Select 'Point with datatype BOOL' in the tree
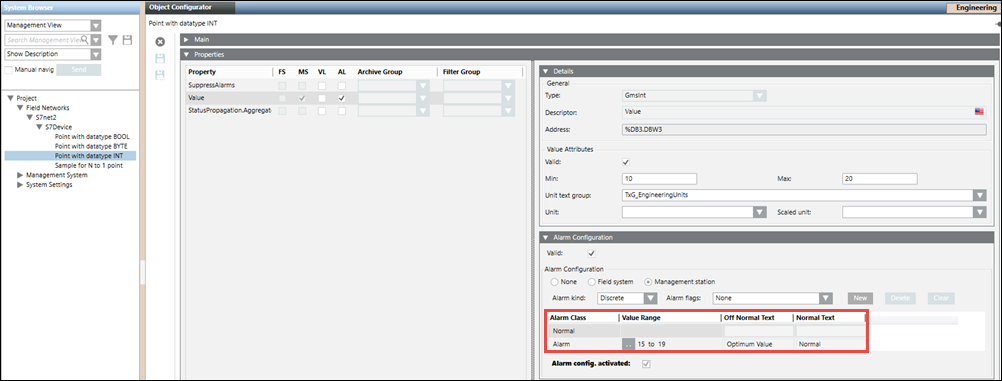 tap(92, 137)
